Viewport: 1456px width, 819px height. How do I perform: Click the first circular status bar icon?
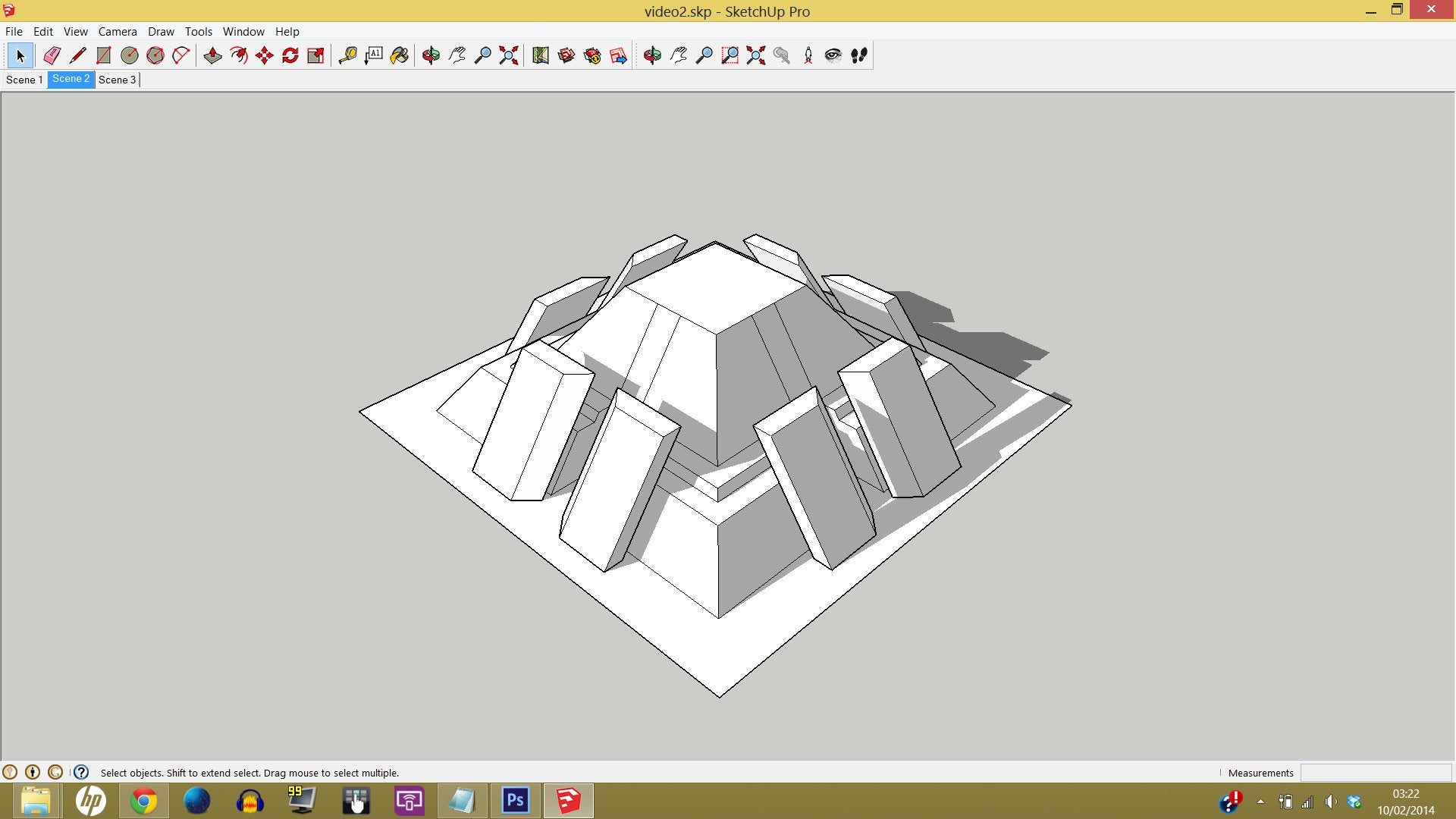[10, 772]
